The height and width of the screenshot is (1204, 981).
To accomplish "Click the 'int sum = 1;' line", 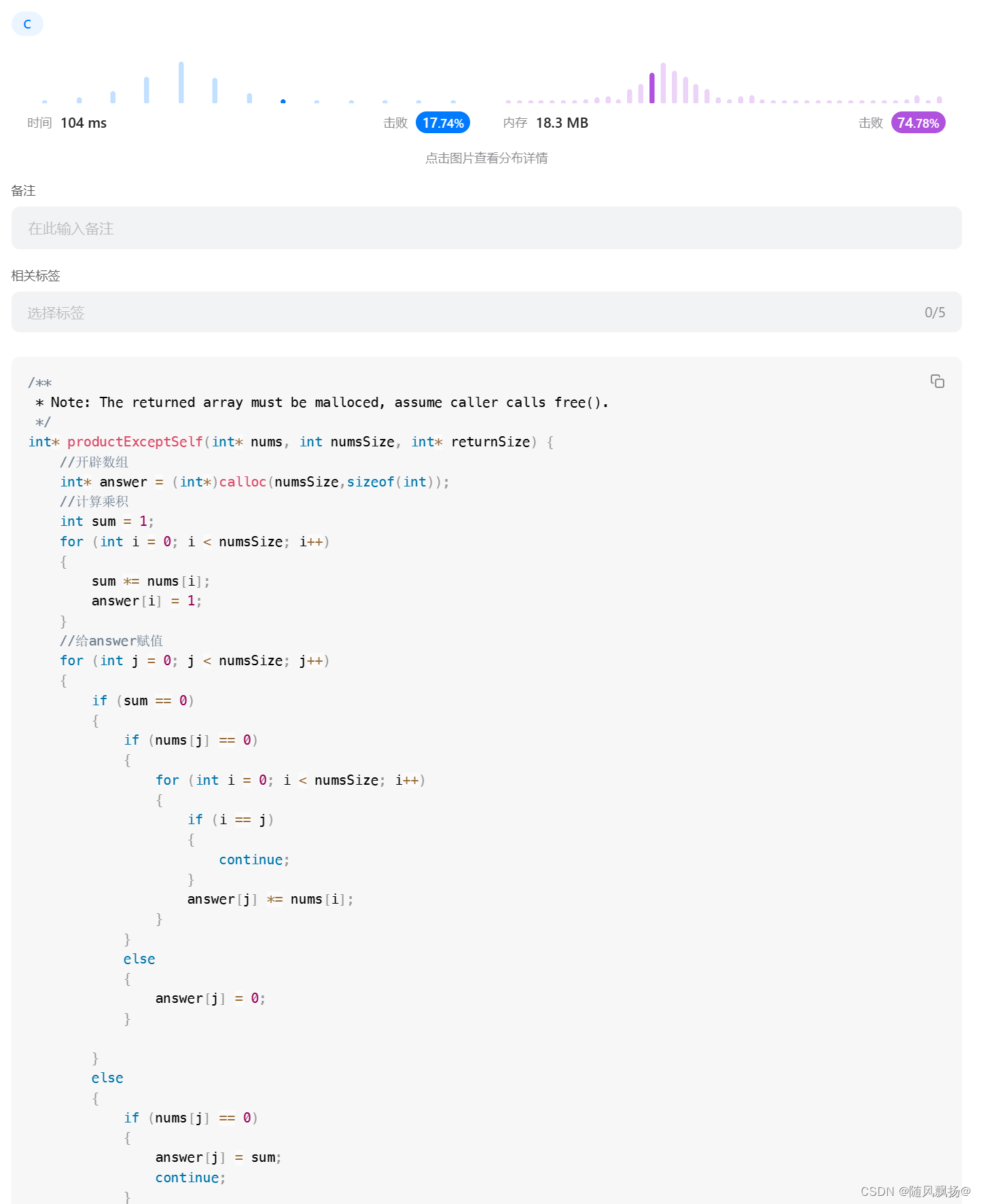I will point(107,521).
